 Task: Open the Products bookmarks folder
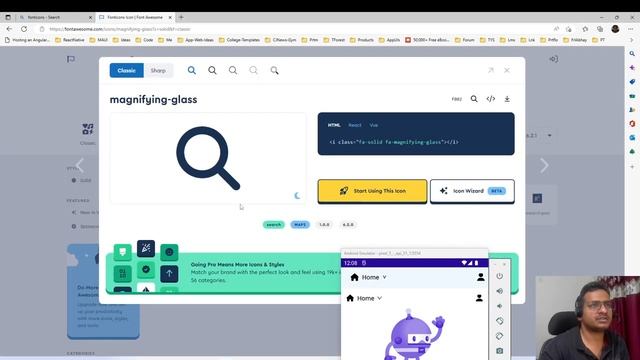pos(361,40)
